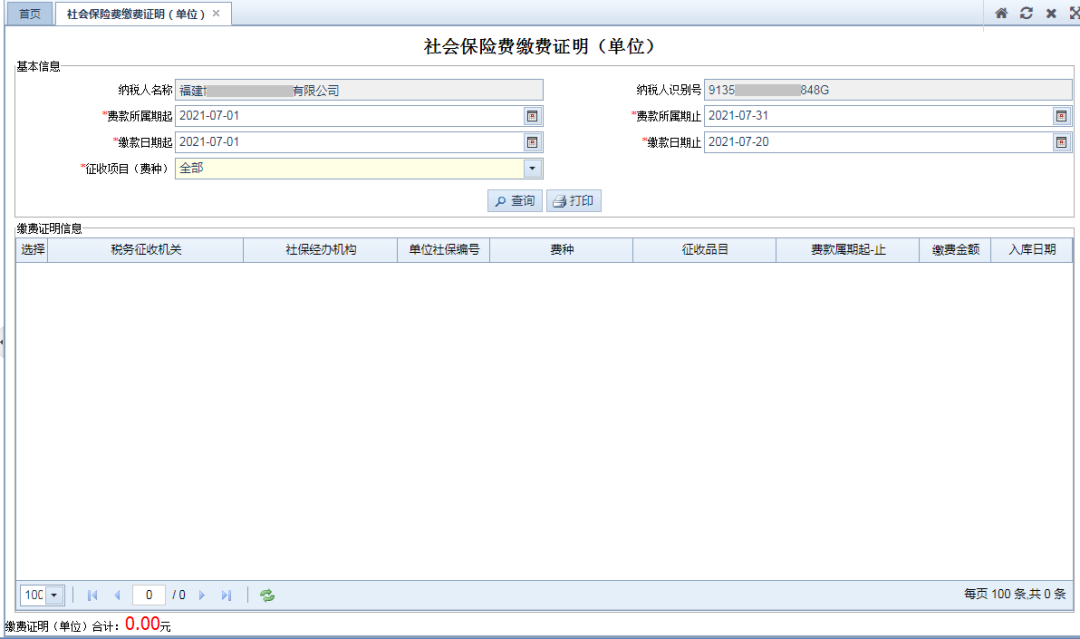Click the 每页 100 条,共 0 条 text

click(x=1015, y=594)
